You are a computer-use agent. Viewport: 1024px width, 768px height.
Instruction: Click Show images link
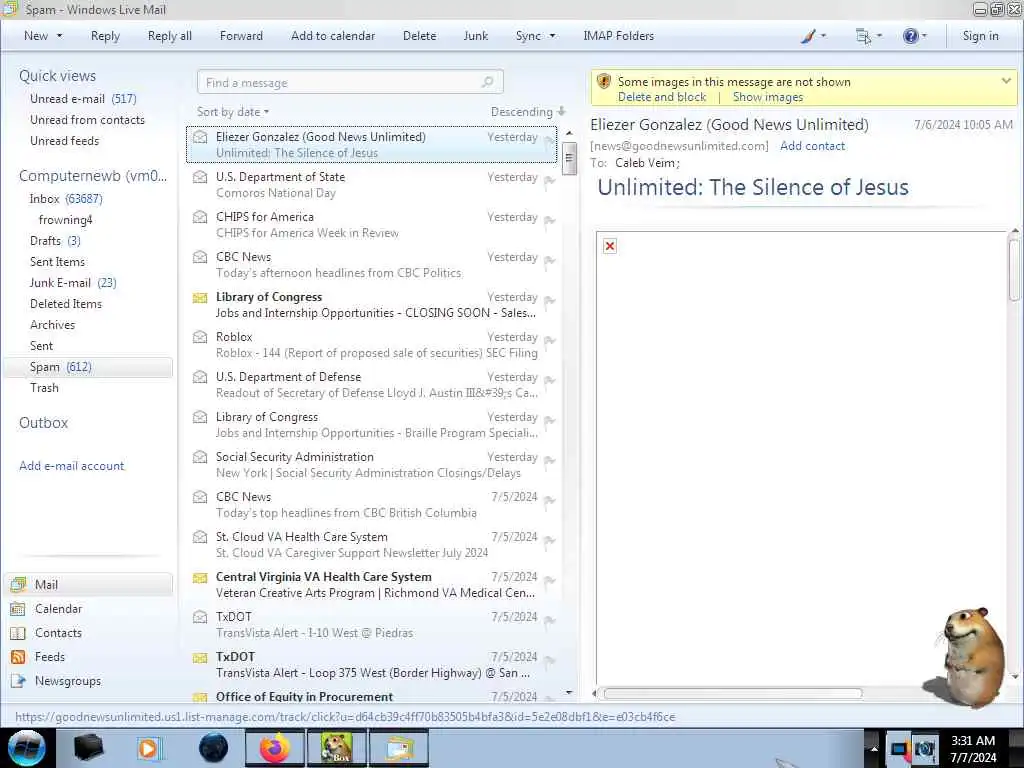click(767, 97)
